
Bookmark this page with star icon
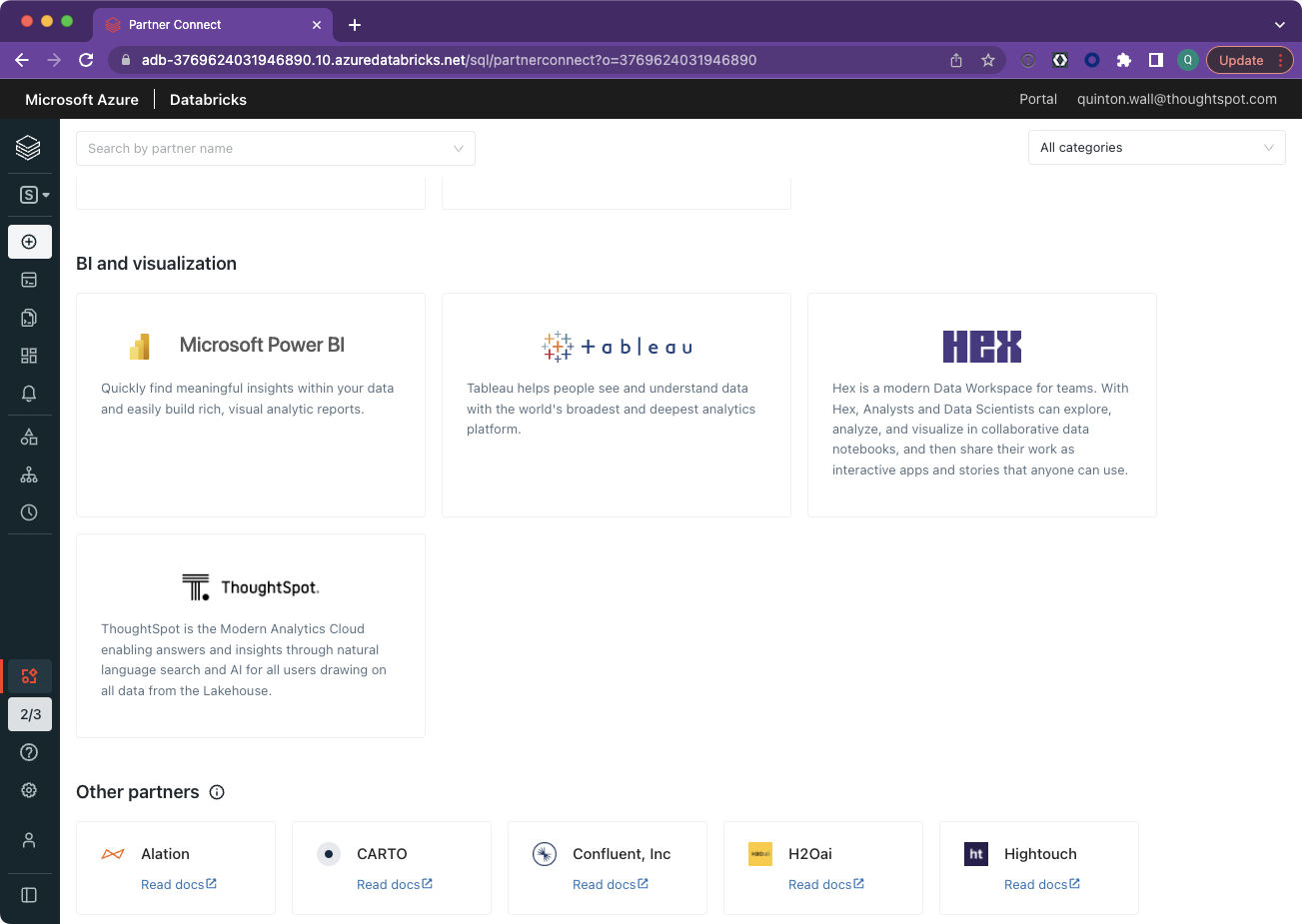pyautogui.click(x=988, y=60)
